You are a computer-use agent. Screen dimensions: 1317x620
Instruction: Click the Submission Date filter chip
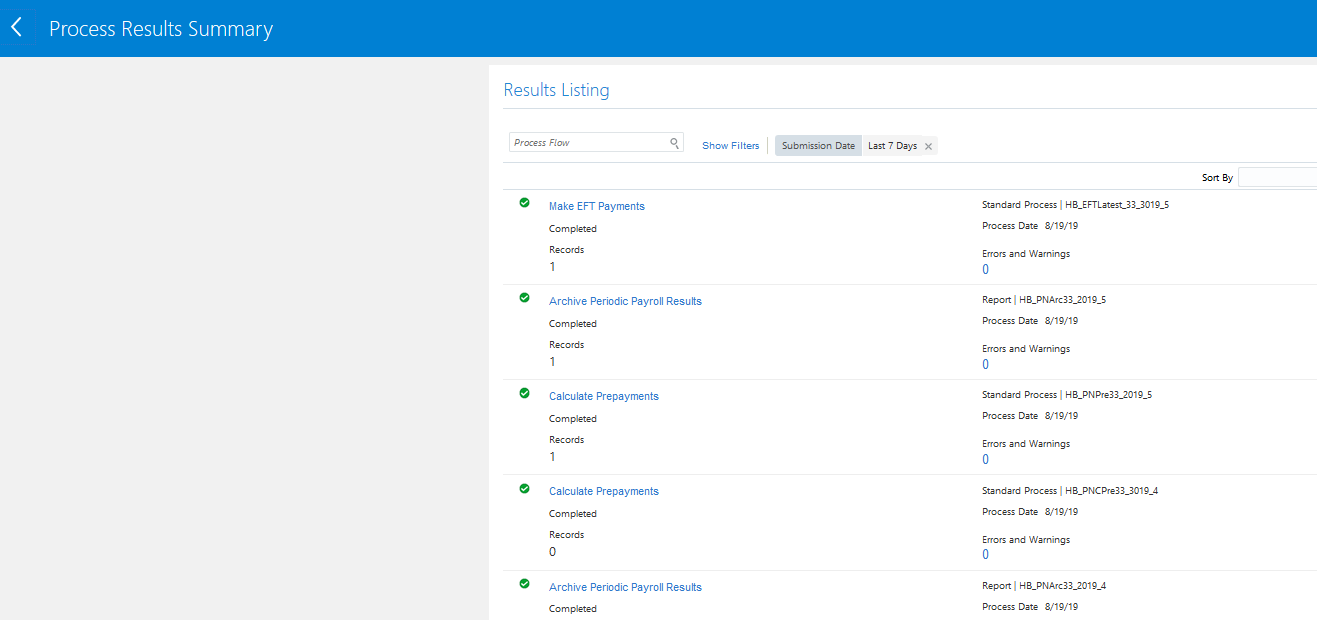[x=818, y=146]
